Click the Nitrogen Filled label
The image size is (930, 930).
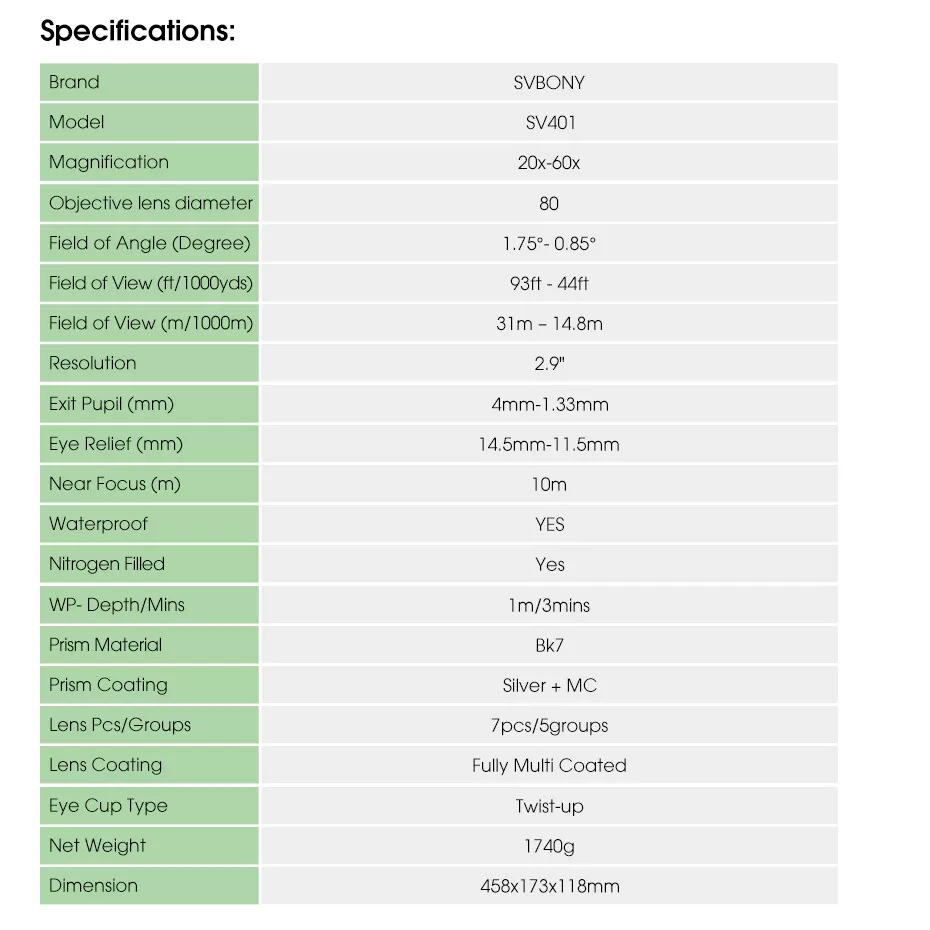pos(107,564)
